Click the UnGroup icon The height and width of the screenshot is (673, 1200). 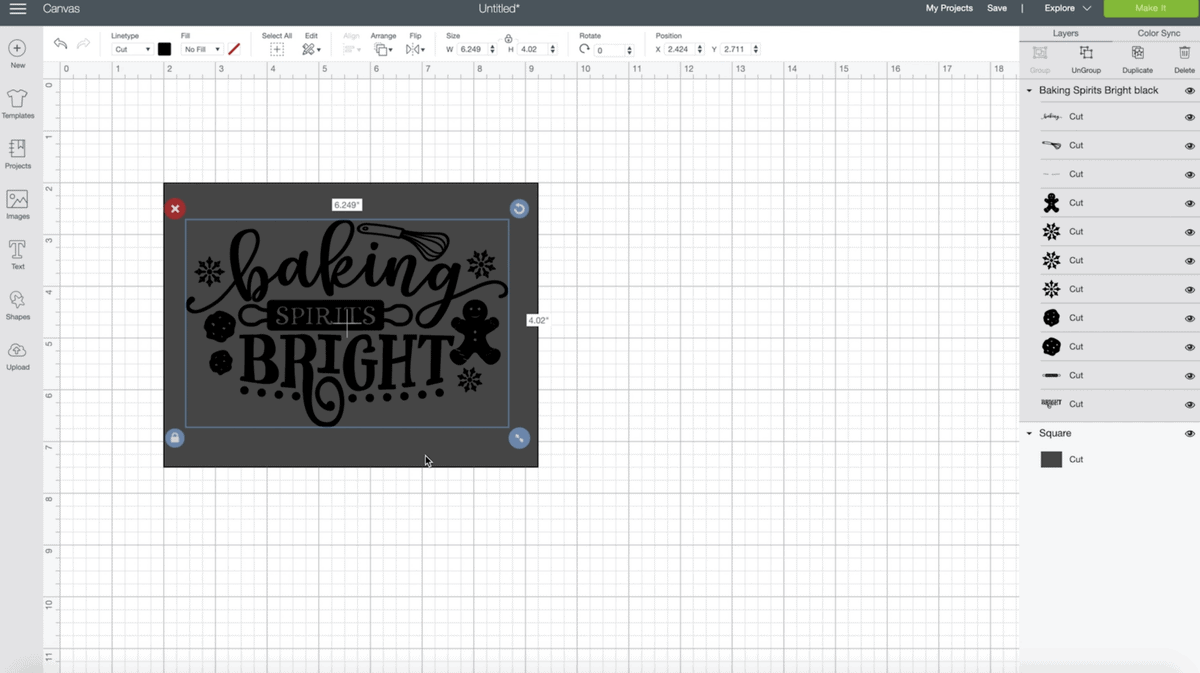click(x=1086, y=53)
